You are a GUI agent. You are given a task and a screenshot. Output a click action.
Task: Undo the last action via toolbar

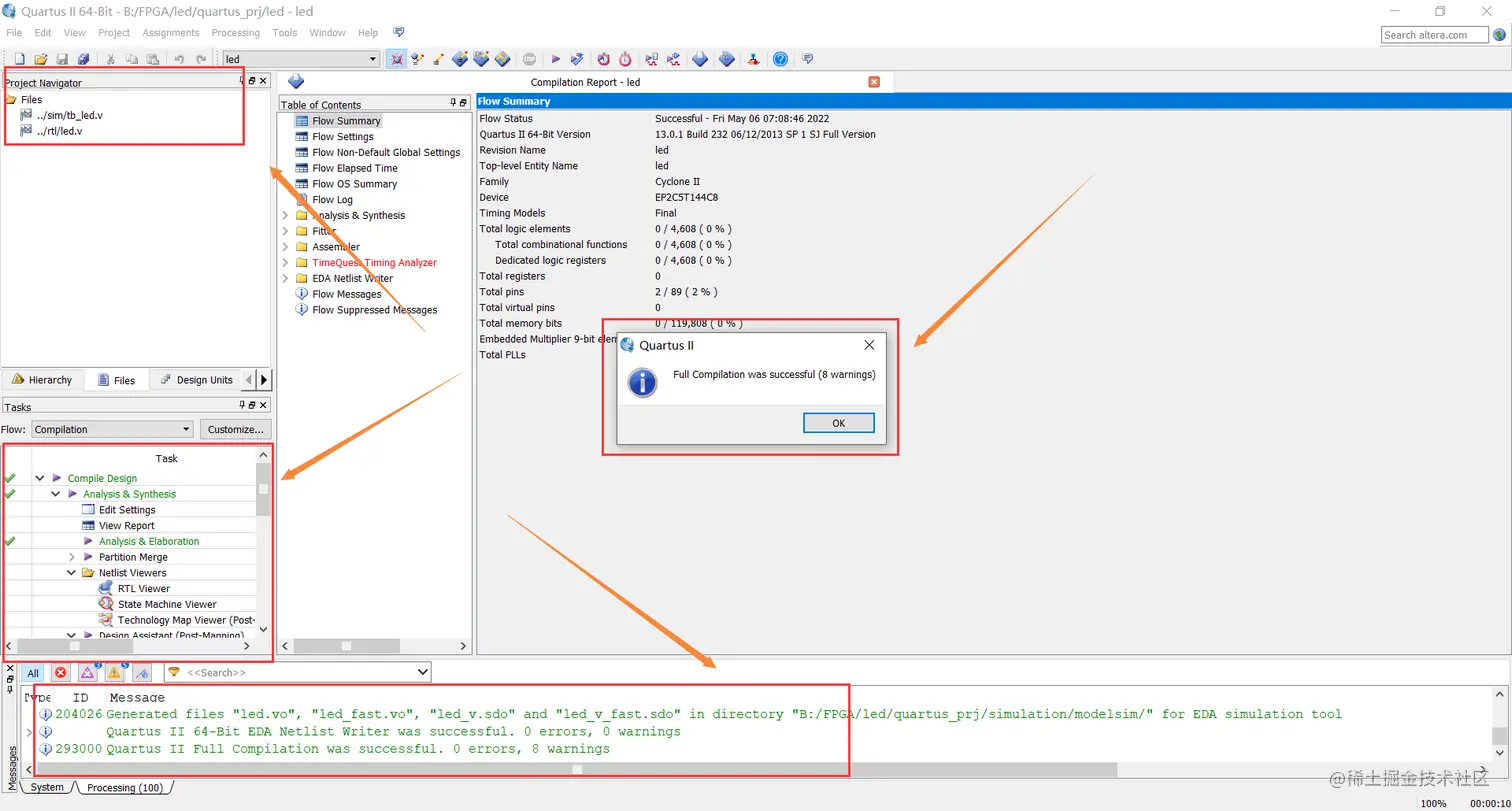click(179, 60)
